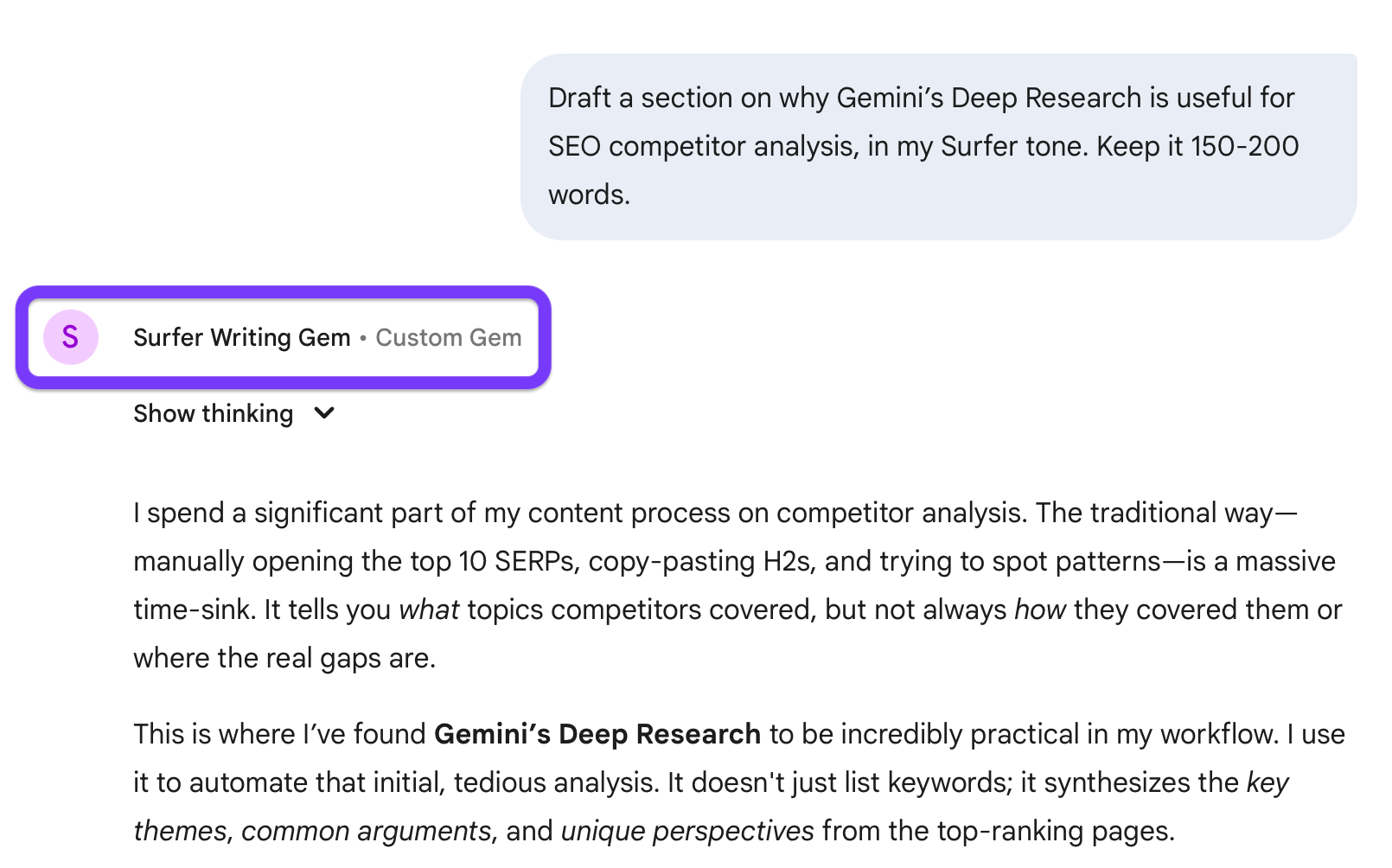
Task: Click the italic word 'key' ending the line
Action: [1267, 782]
